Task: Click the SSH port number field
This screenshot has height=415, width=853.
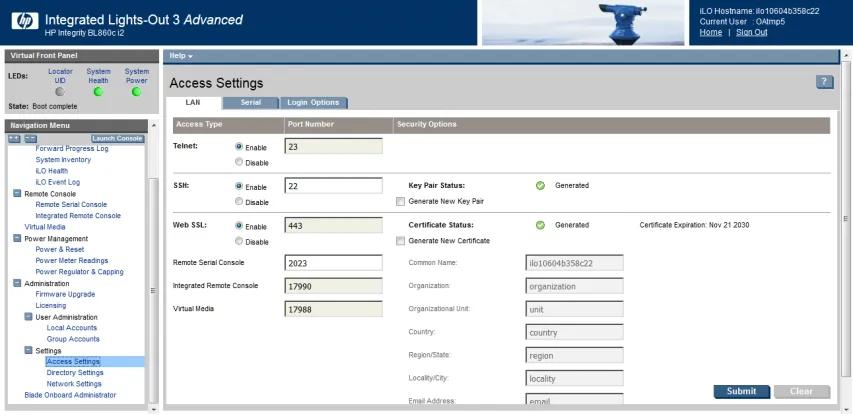Action: (x=333, y=185)
